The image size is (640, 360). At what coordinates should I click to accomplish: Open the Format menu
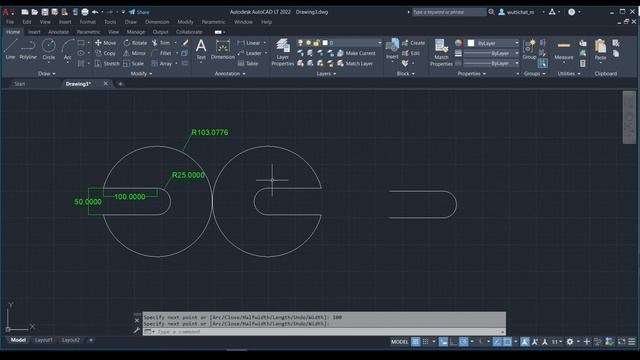[87, 22]
